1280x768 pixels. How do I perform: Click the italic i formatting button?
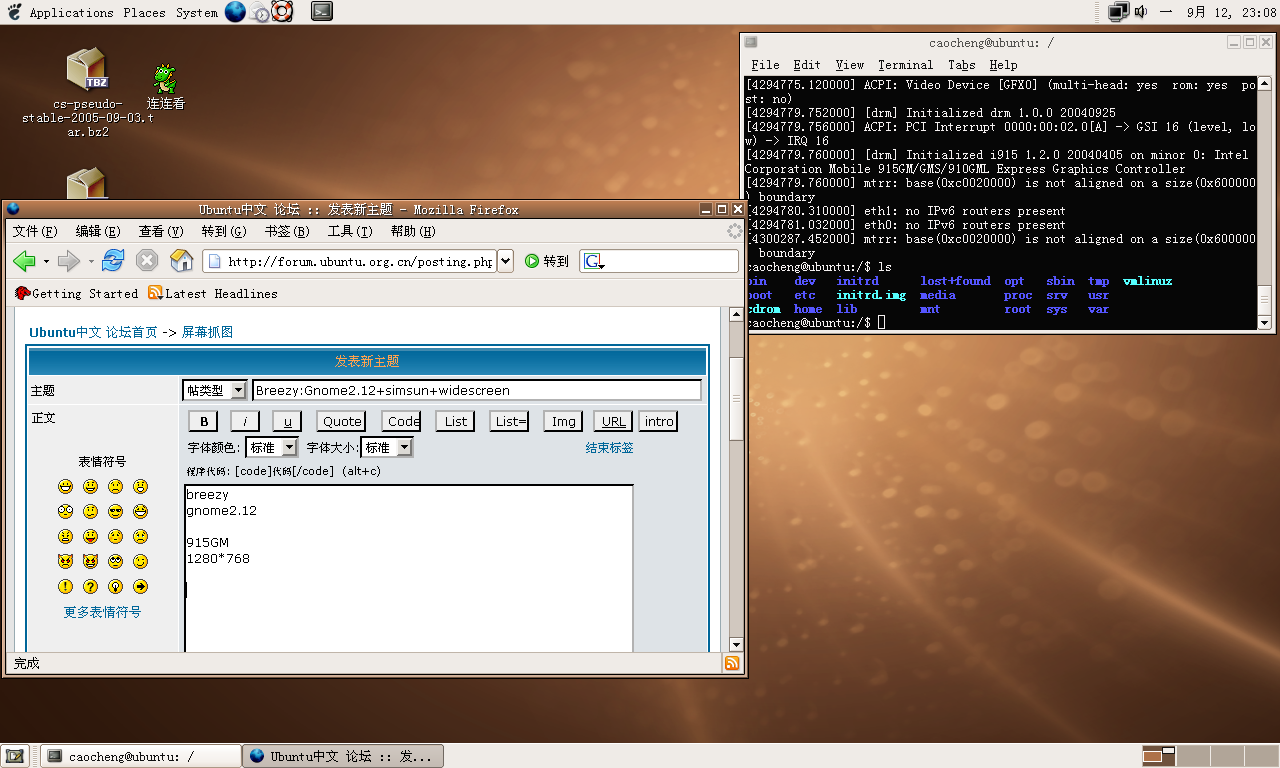point(245,421)
